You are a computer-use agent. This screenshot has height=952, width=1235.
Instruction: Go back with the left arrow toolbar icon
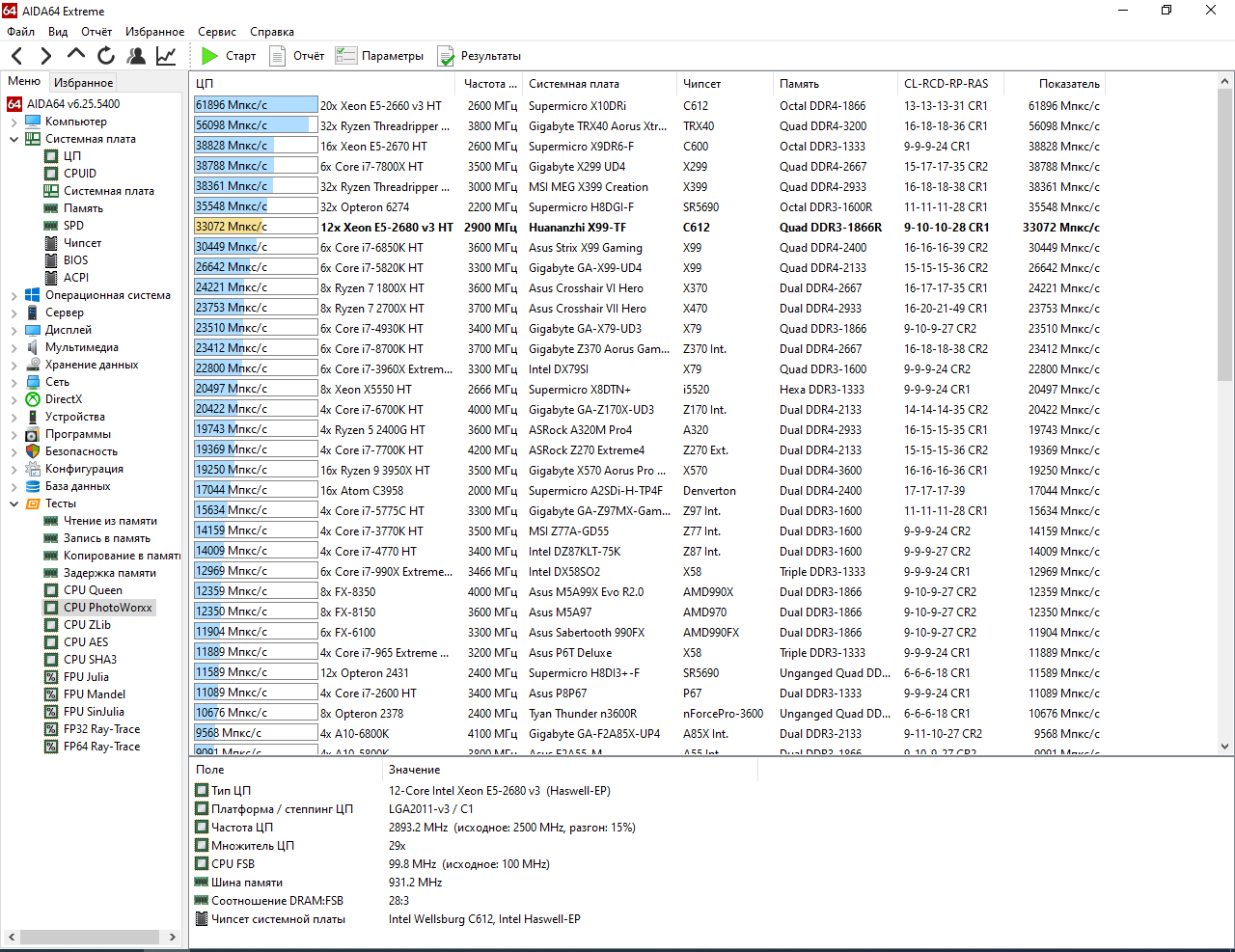[x=16, y=56]
